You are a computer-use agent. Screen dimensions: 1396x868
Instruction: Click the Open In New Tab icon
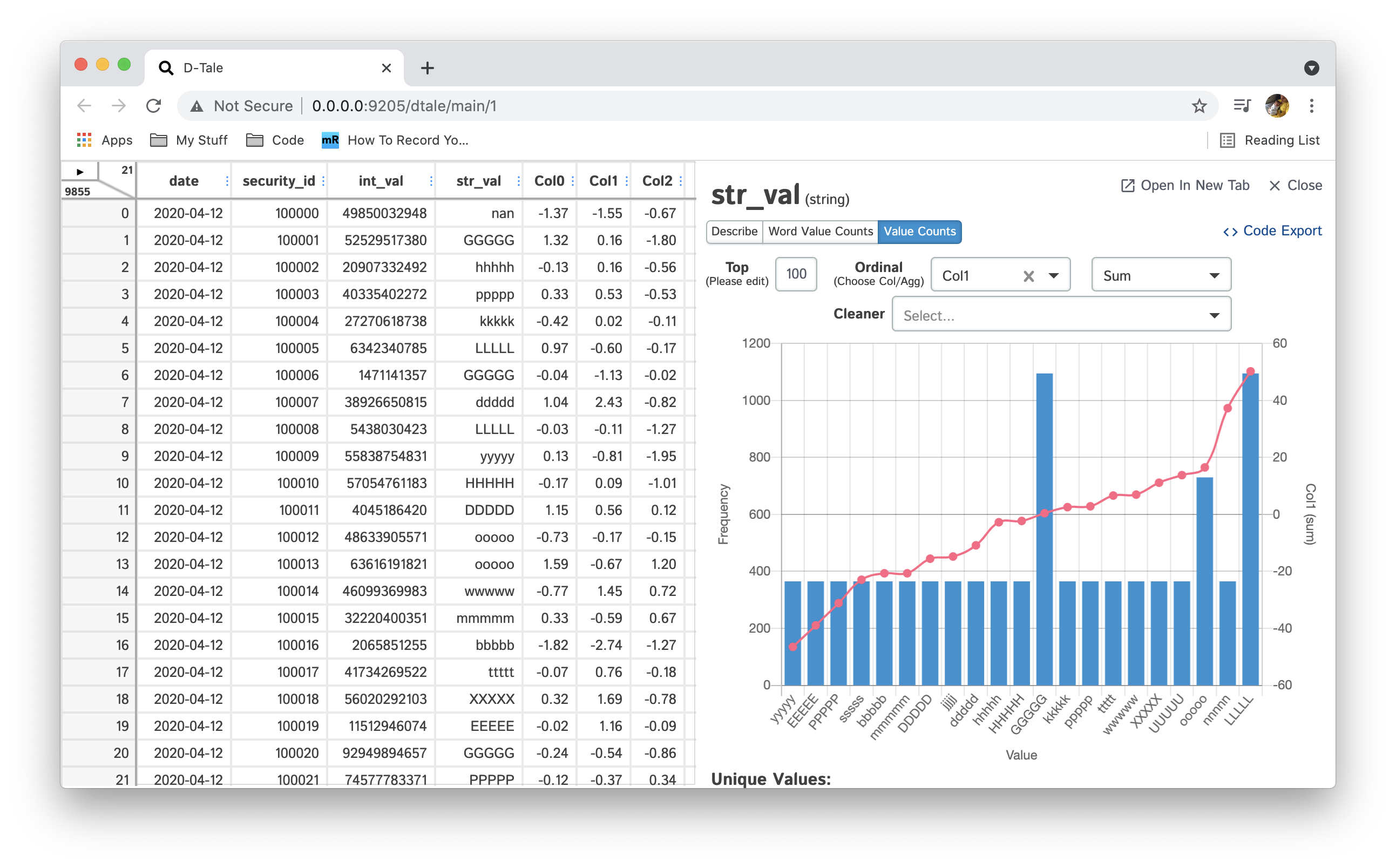[1127, 186]
